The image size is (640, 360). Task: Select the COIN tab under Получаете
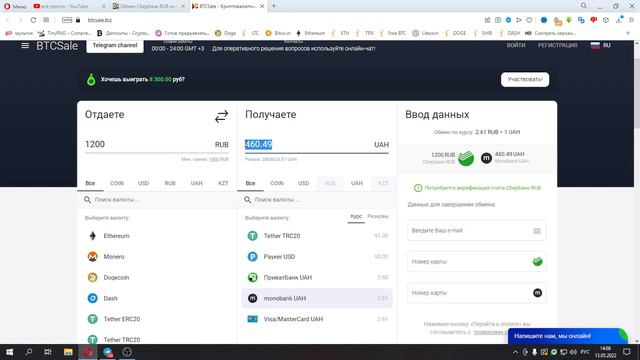click(277, 183)
